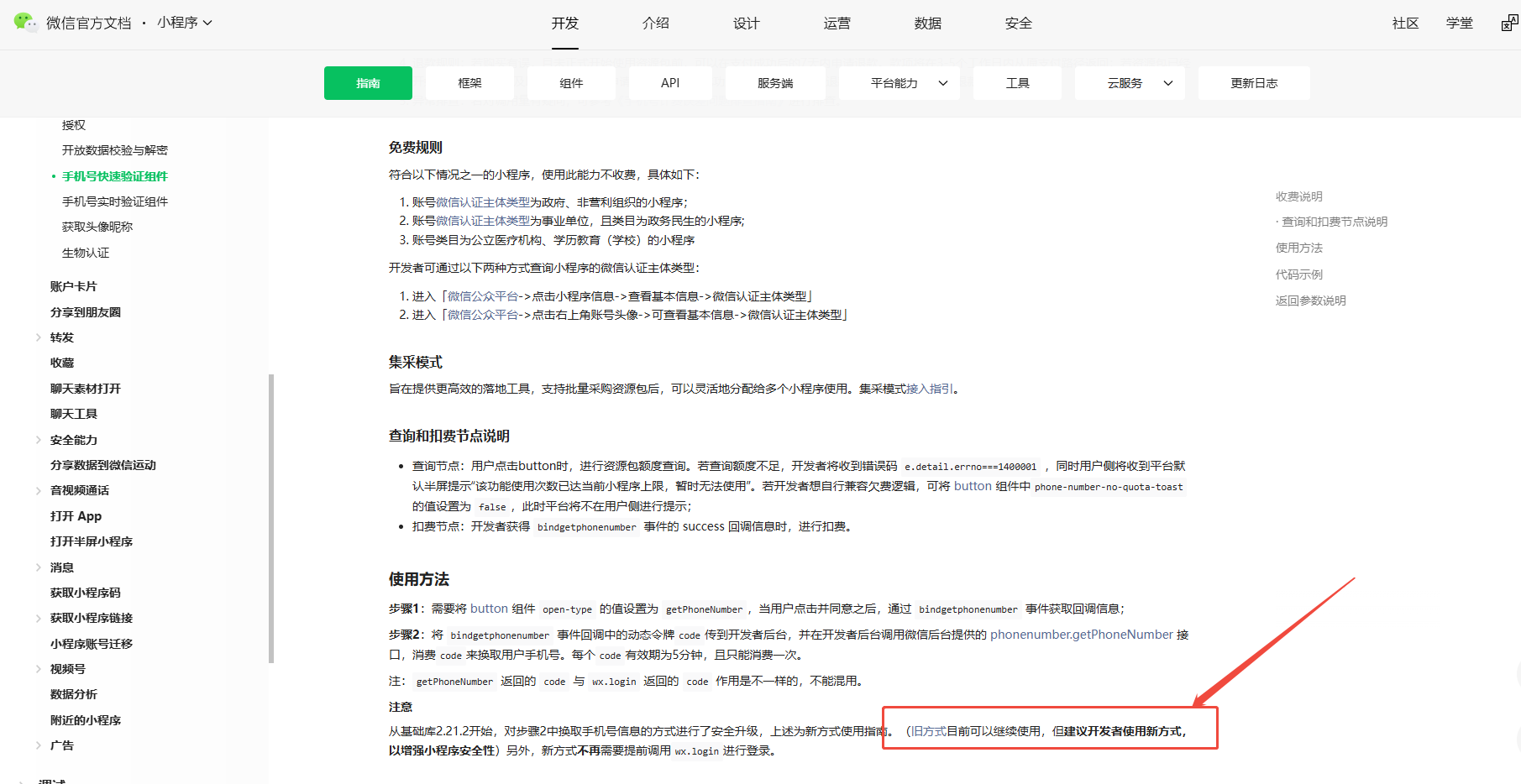
Task: Select the green 指南 sub-navigation button
Action: [x=368, y=83]
